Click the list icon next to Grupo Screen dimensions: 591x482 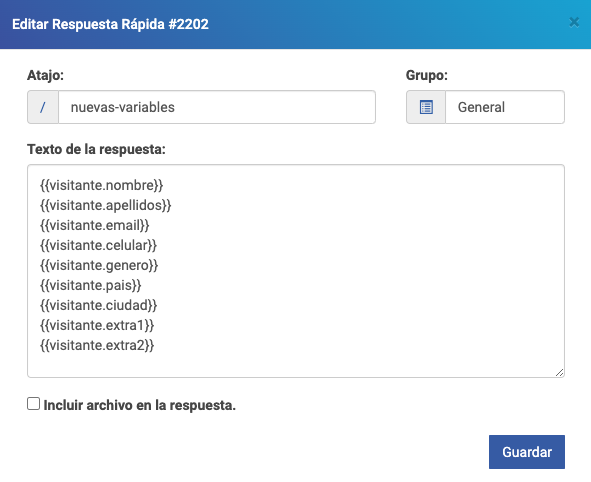click(426, 107)
